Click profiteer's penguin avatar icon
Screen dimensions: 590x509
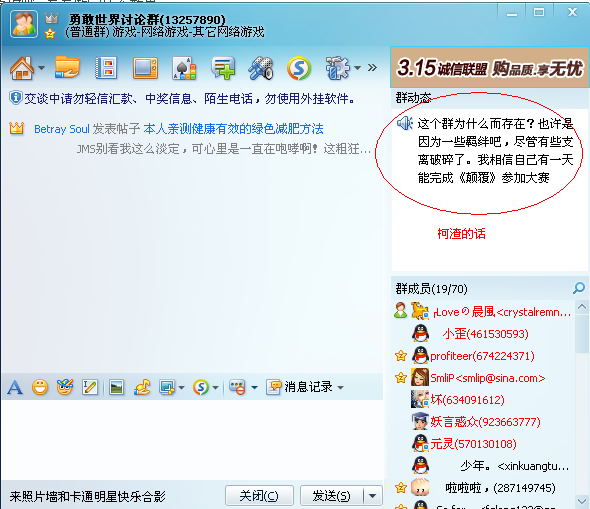pyautogui.click(x=420, y=356)
